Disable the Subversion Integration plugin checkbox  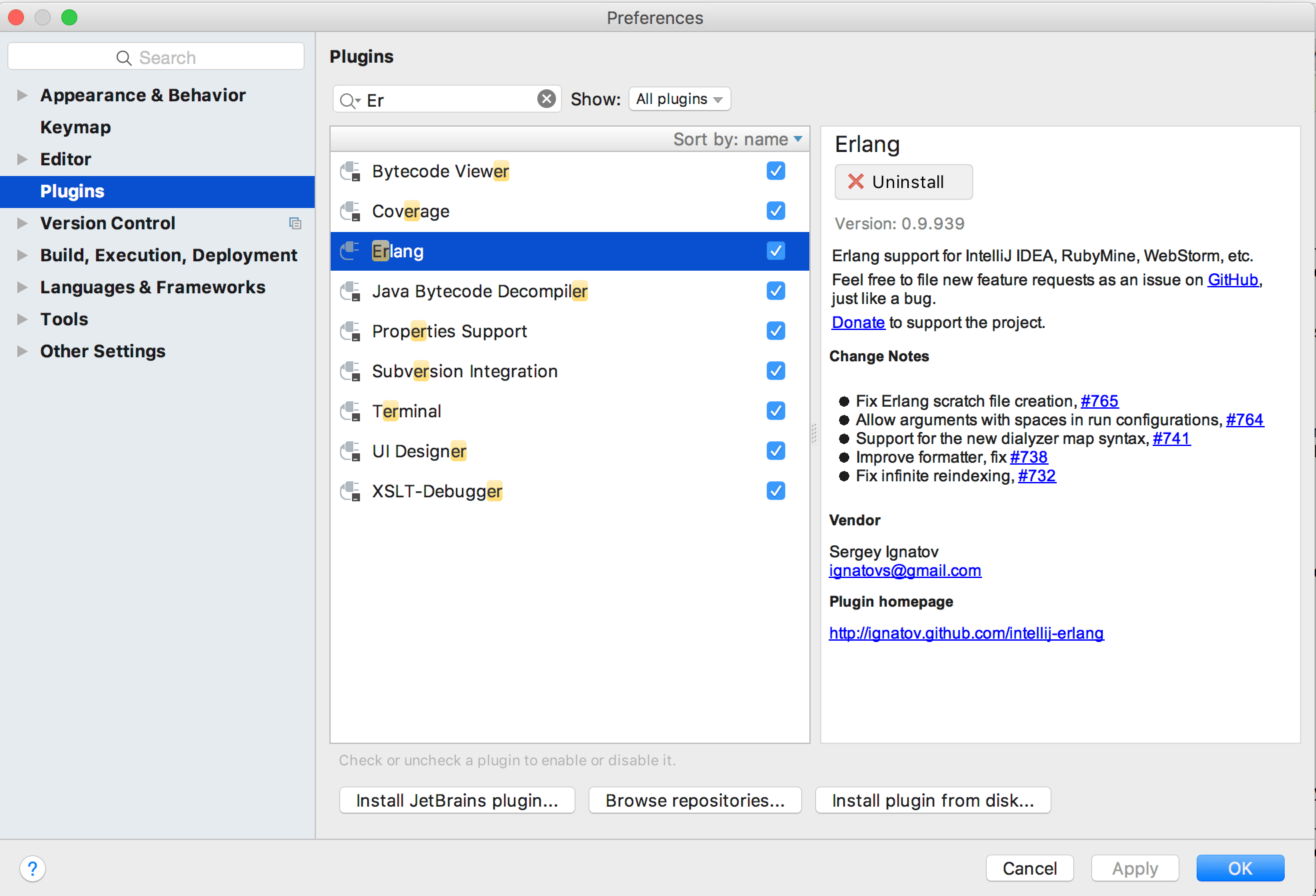click(x=775, y=371)
